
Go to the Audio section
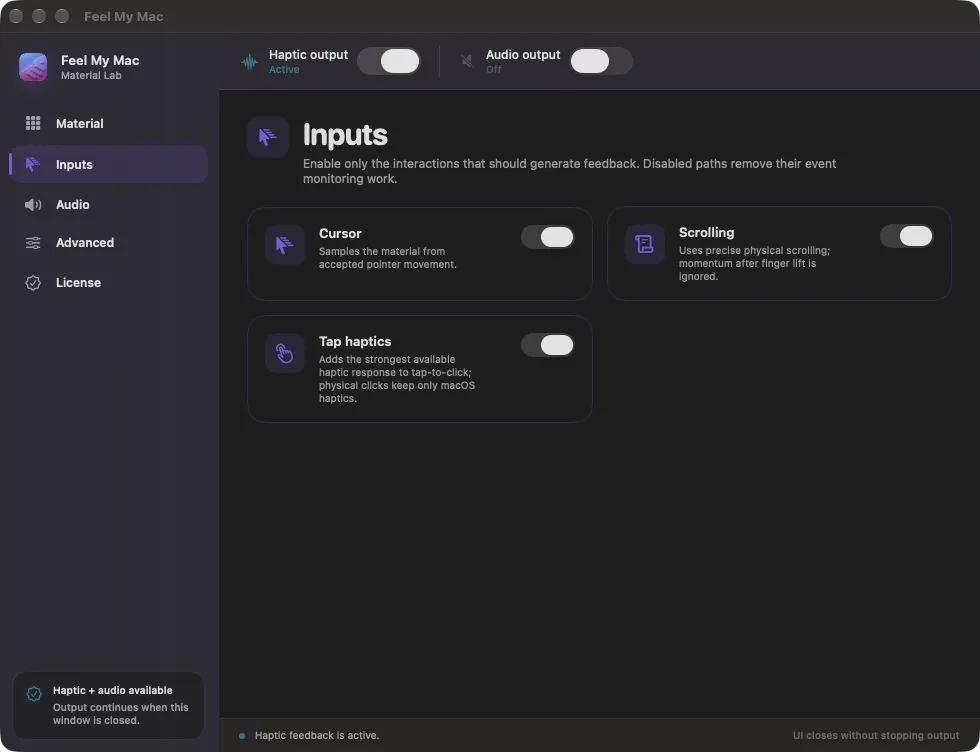109,204
